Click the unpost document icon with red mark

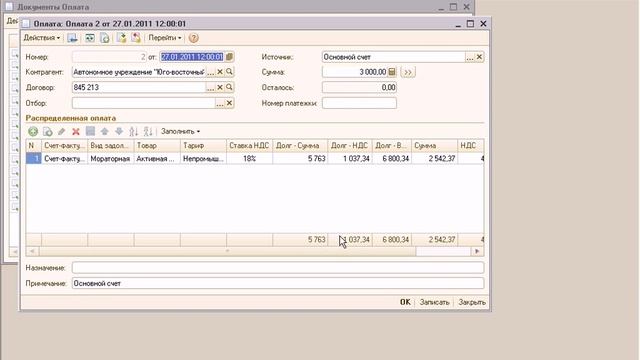[136, 38]
